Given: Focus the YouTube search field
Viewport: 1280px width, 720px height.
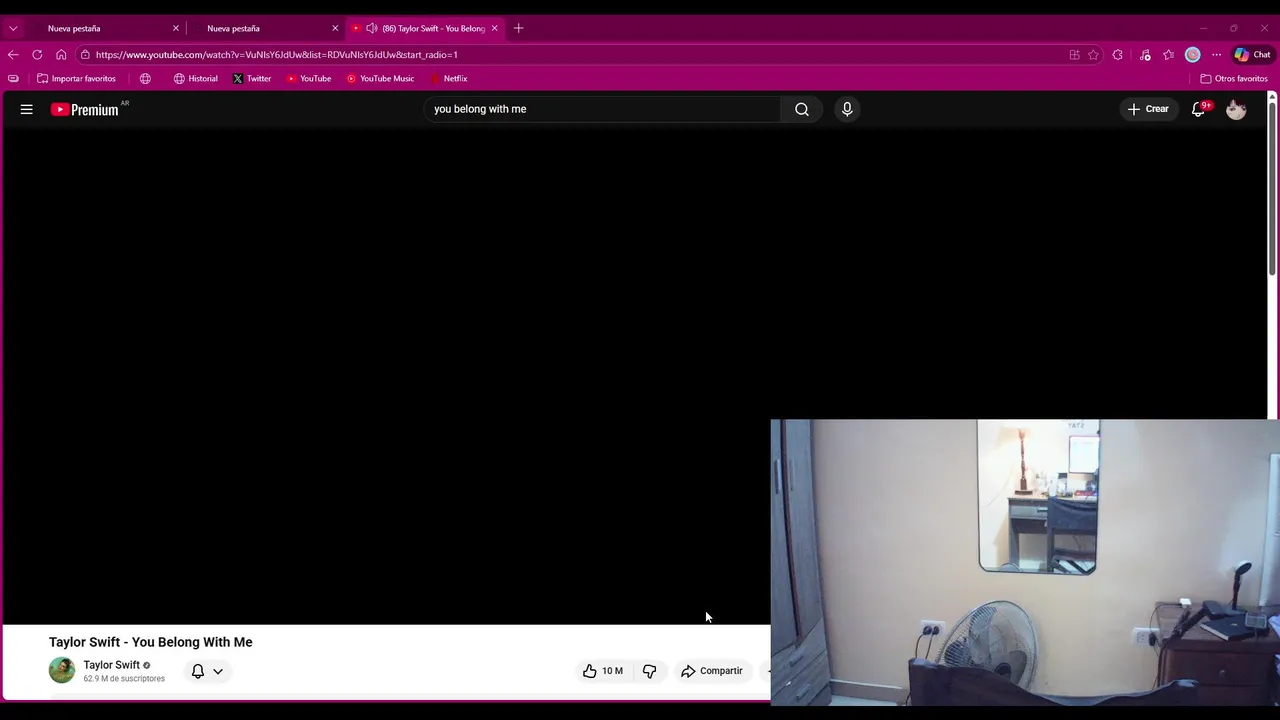Looking at the screenshot, I should [603, 109].
